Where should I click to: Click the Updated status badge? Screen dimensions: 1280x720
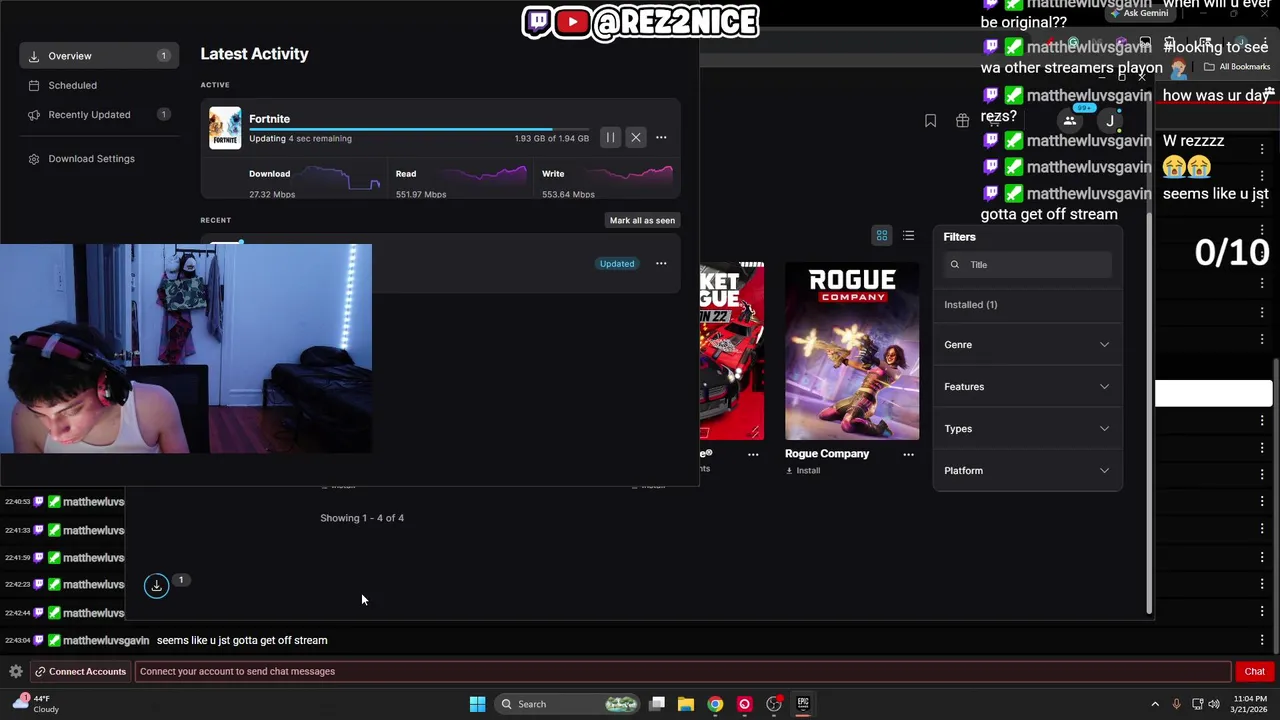coord(617,264)
